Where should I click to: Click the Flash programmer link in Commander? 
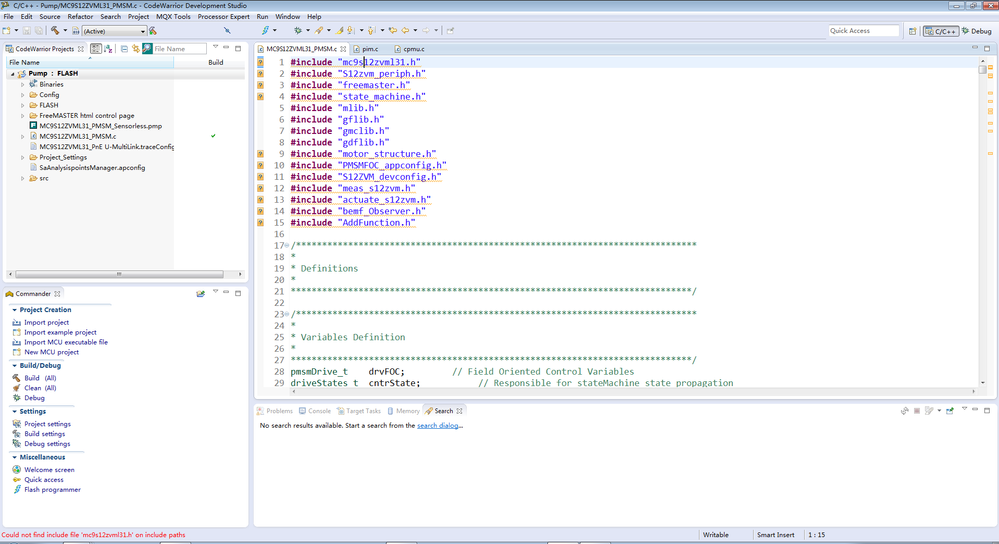52,490
